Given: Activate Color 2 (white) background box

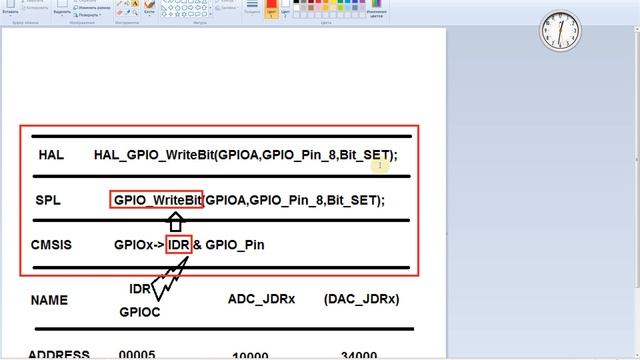Looking at the screenshot, I should click(x=286, y=9).
